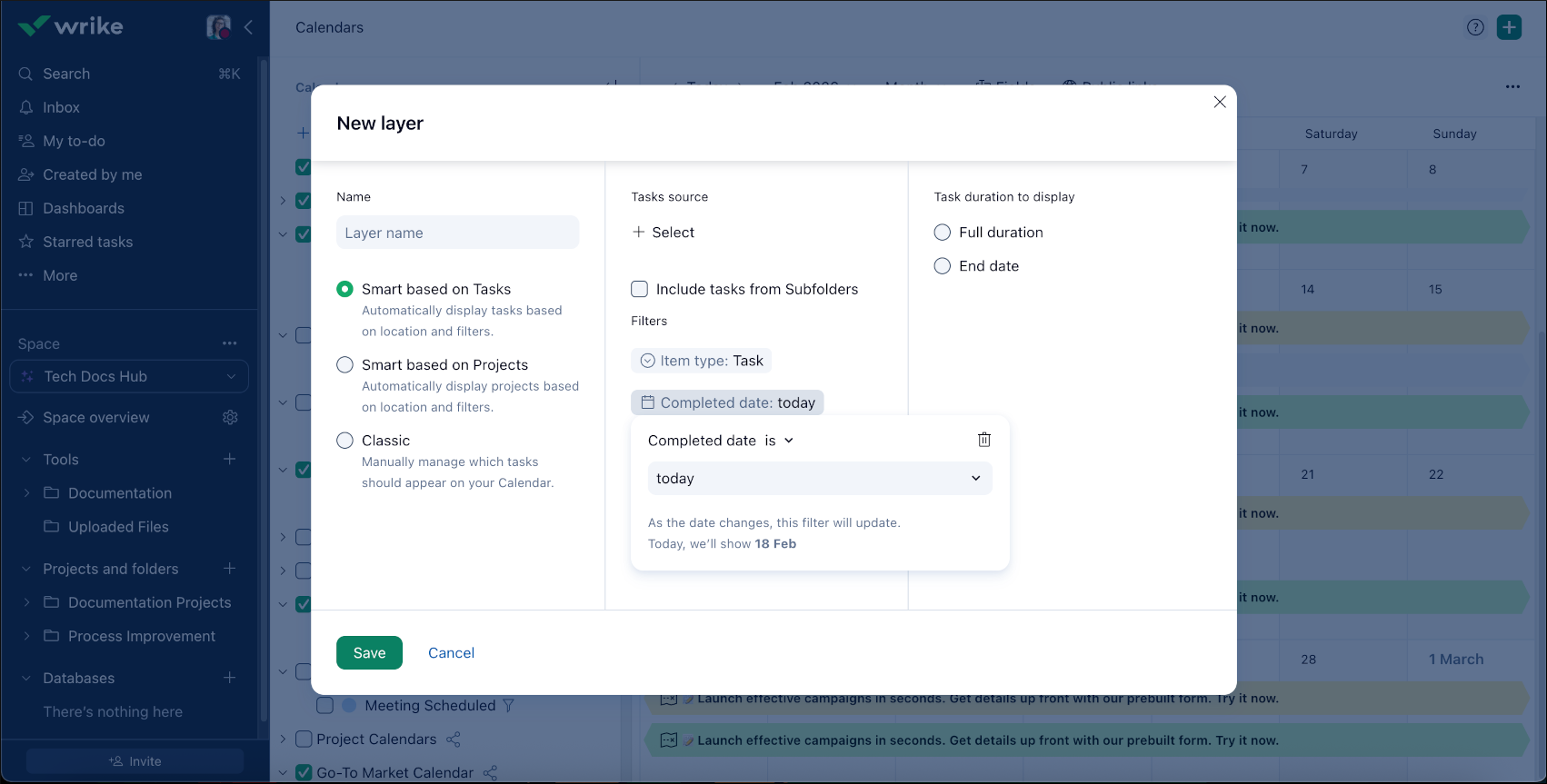
Task: Open Space overview
Action: pos(96,417)
